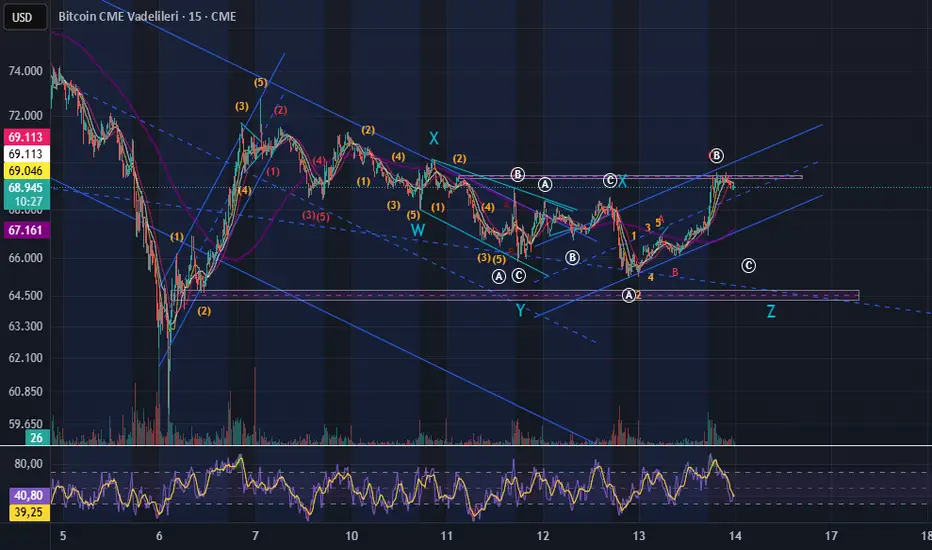Screen dimensions: 932x550
Task: Click the teal Y wave label
Action: [520, 311]
